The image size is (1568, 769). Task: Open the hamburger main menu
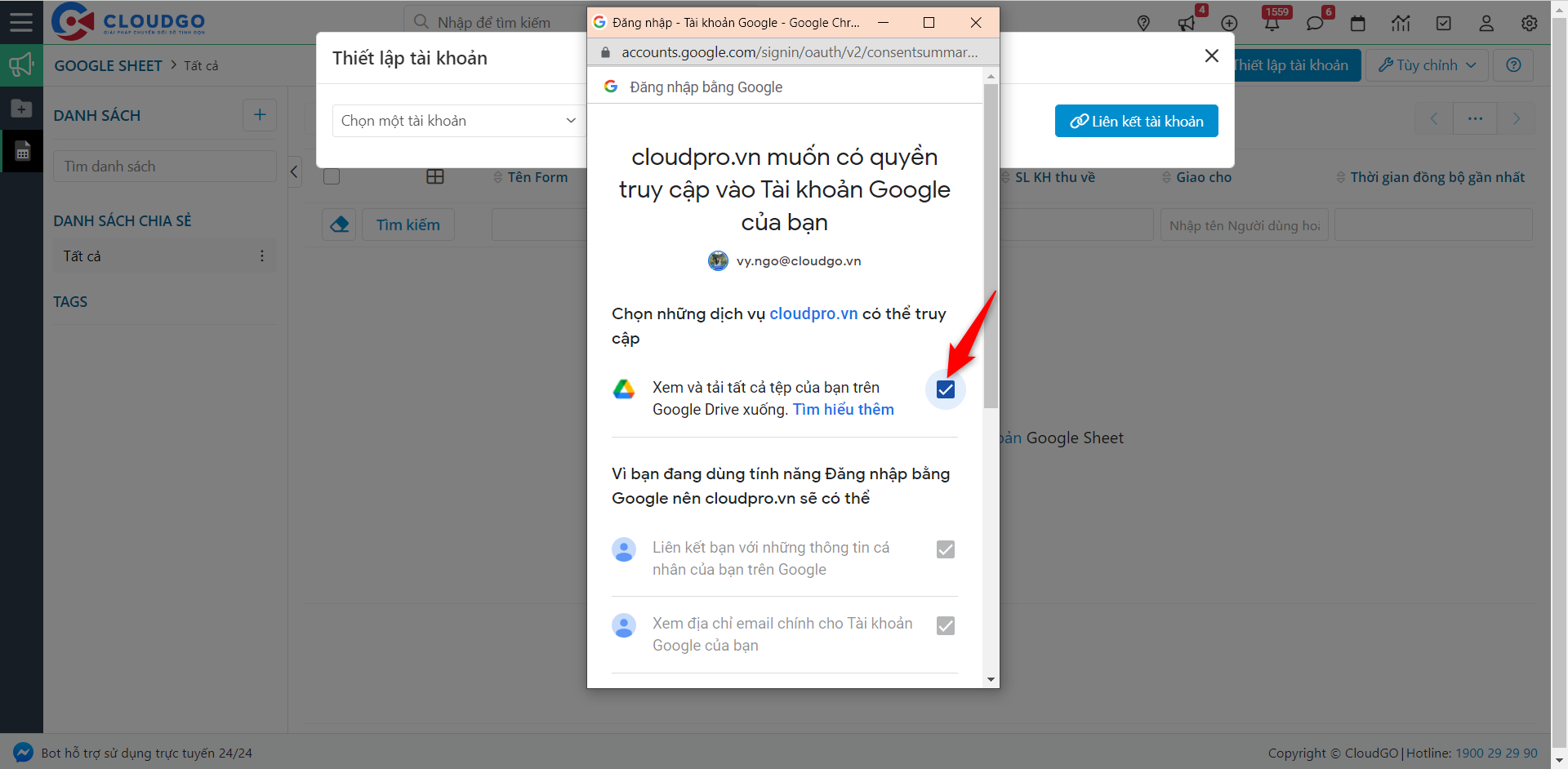(21, 22)
